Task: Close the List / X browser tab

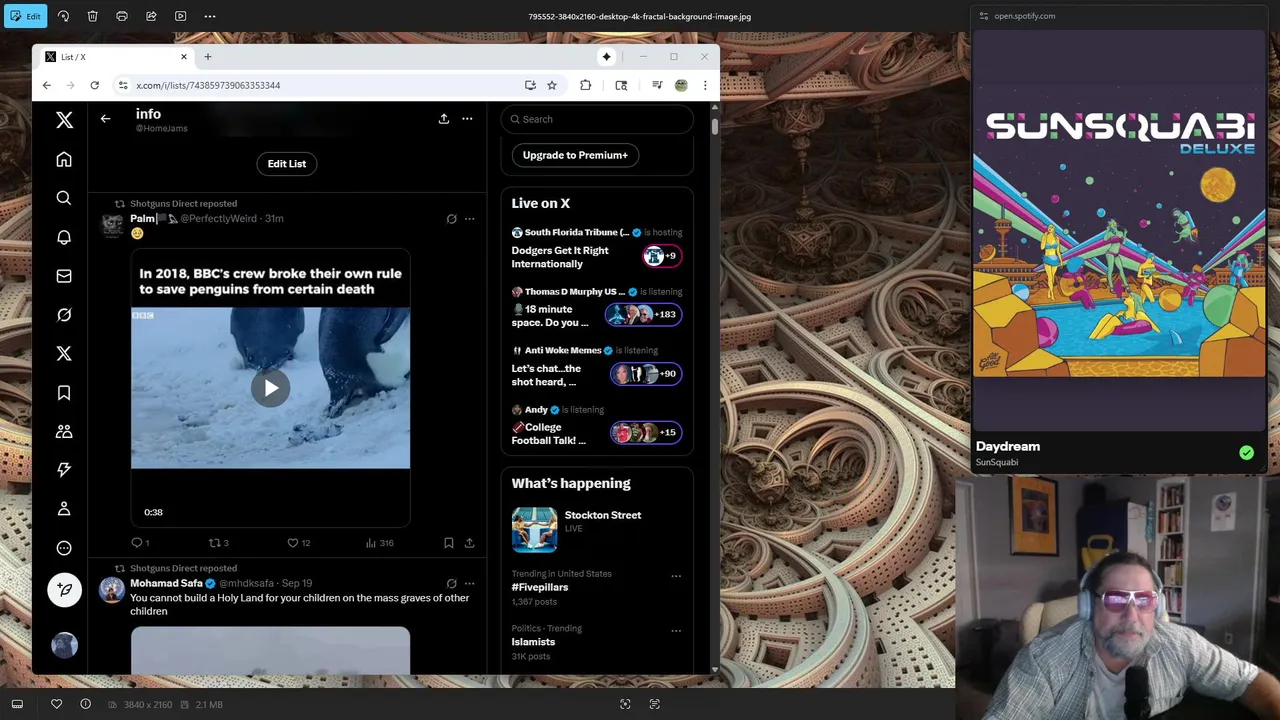Action: tap(183, 57)
